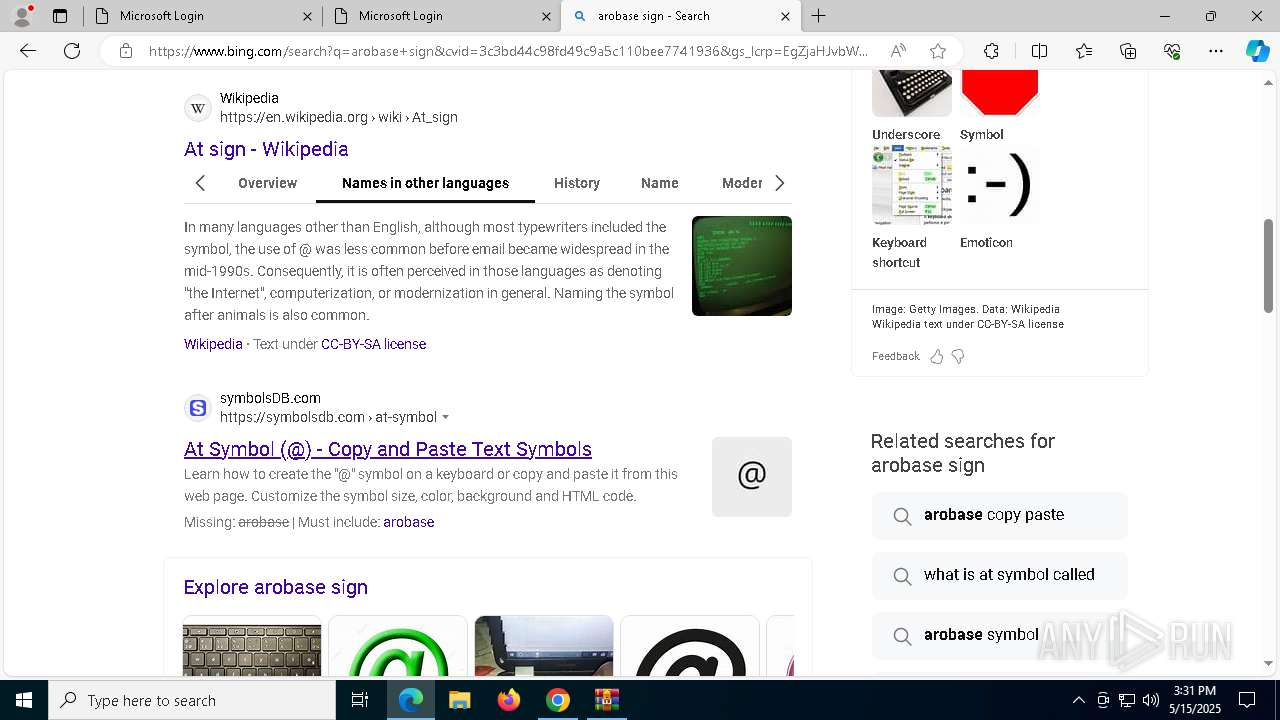Open the Wikipedia source link
The width and height of the screenshot is (1280, 720).
click(213, 344)
